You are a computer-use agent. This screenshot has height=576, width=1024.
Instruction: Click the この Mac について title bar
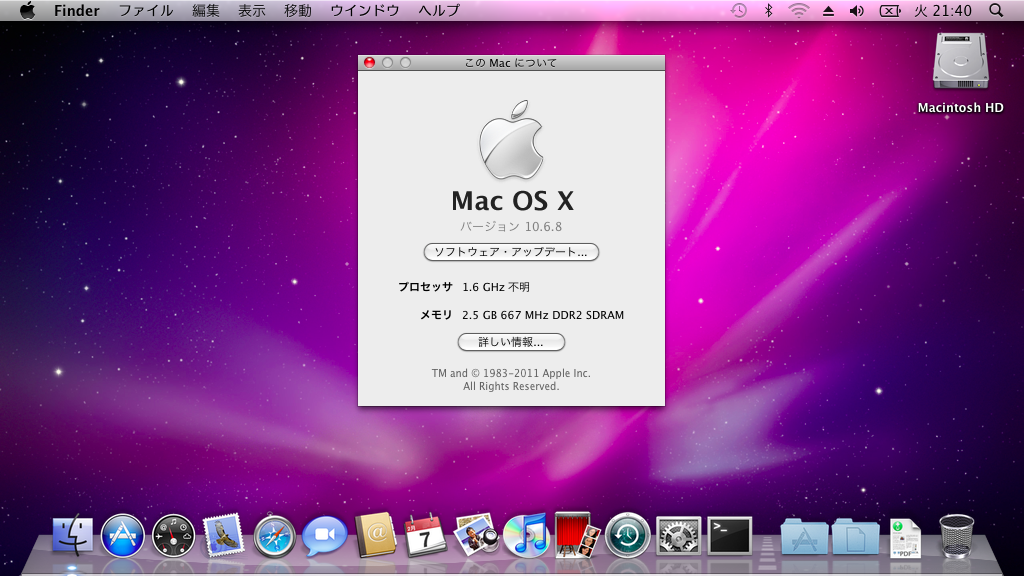click(x=511, y=63)
